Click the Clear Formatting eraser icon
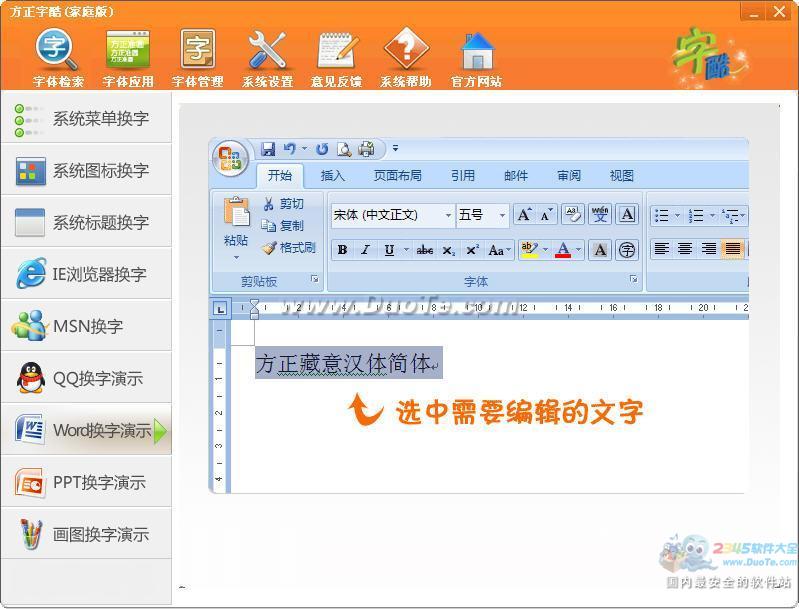Viewport: 799px width, 609px height. click(x=573, y=215)
